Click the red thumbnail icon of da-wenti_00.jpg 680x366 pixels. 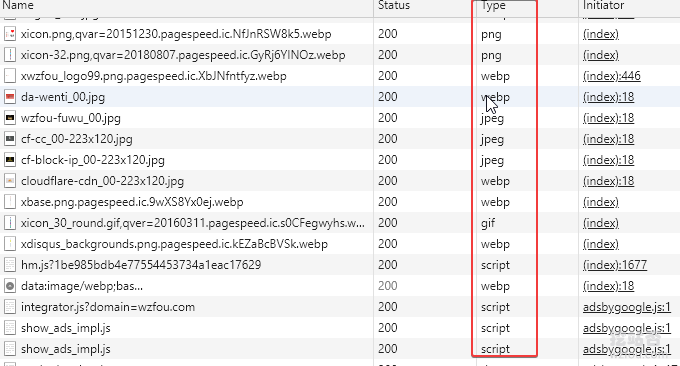click(10, 97)
